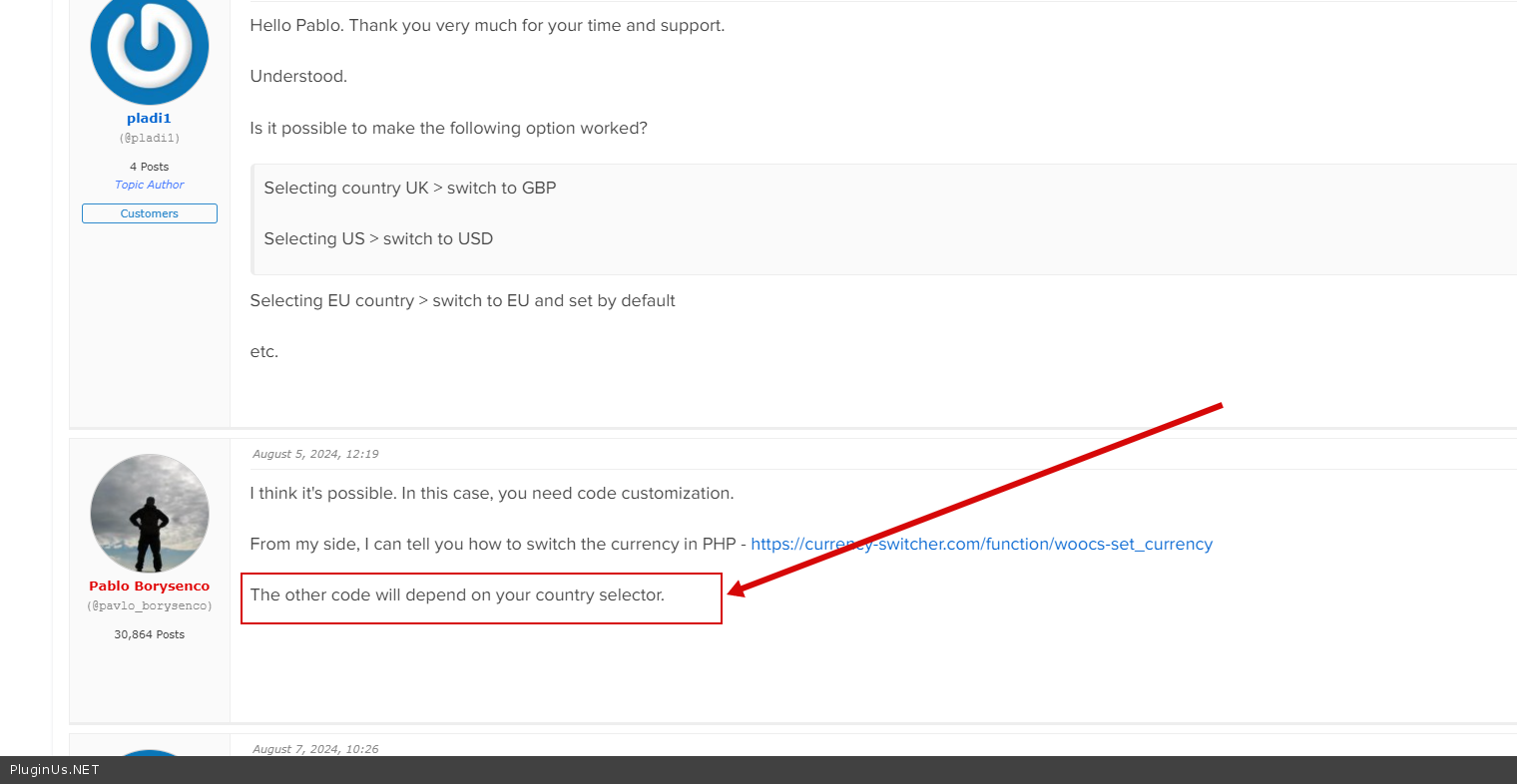Click the 'Selecting EU country' sentence
1517x784 pixels.
(x=462, y=301)
